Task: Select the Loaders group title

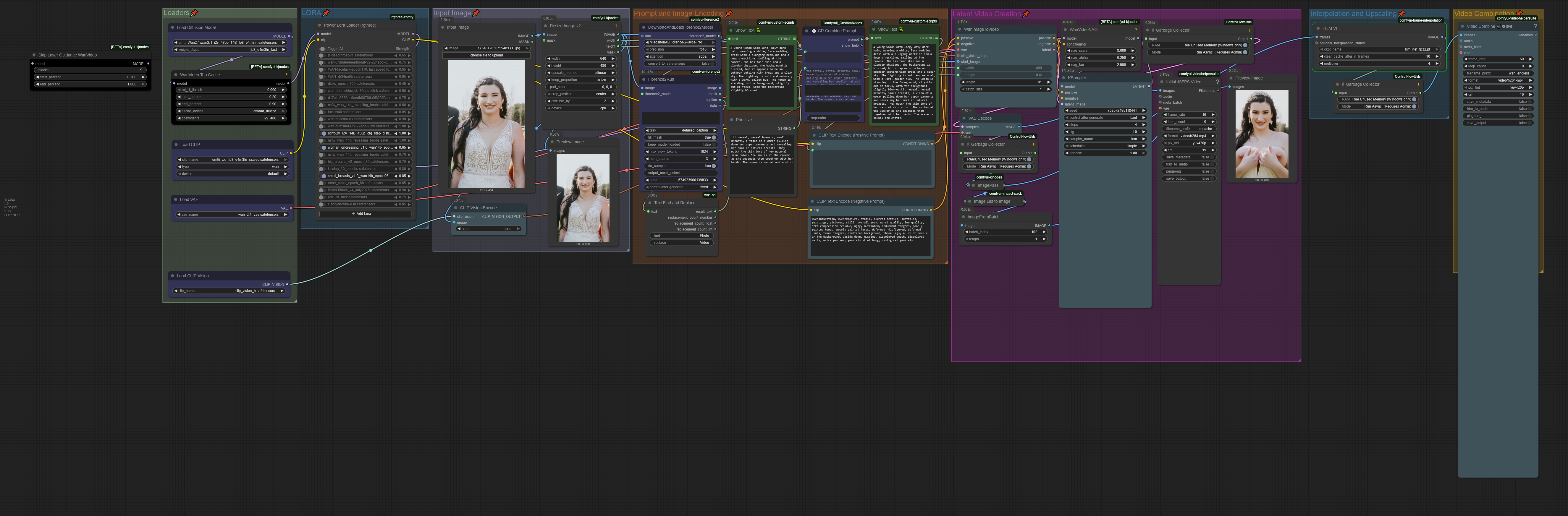Action: click(176, 13)
